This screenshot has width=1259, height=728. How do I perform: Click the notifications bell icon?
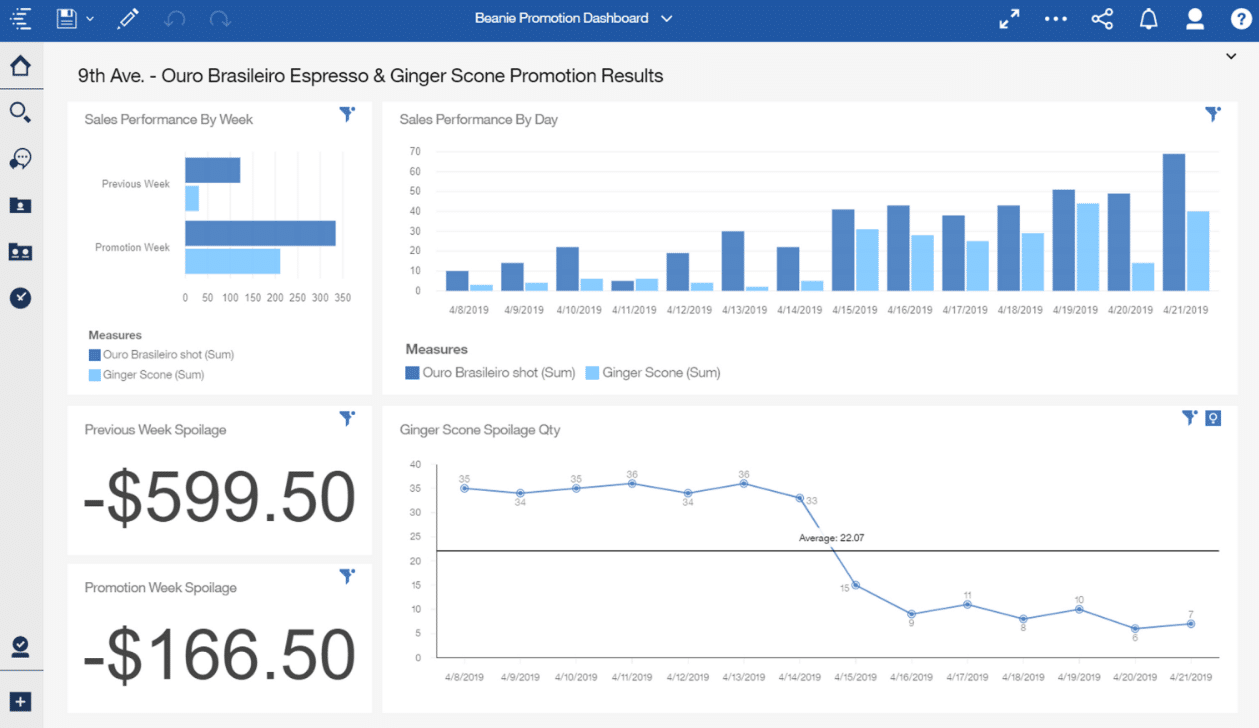1148,19
